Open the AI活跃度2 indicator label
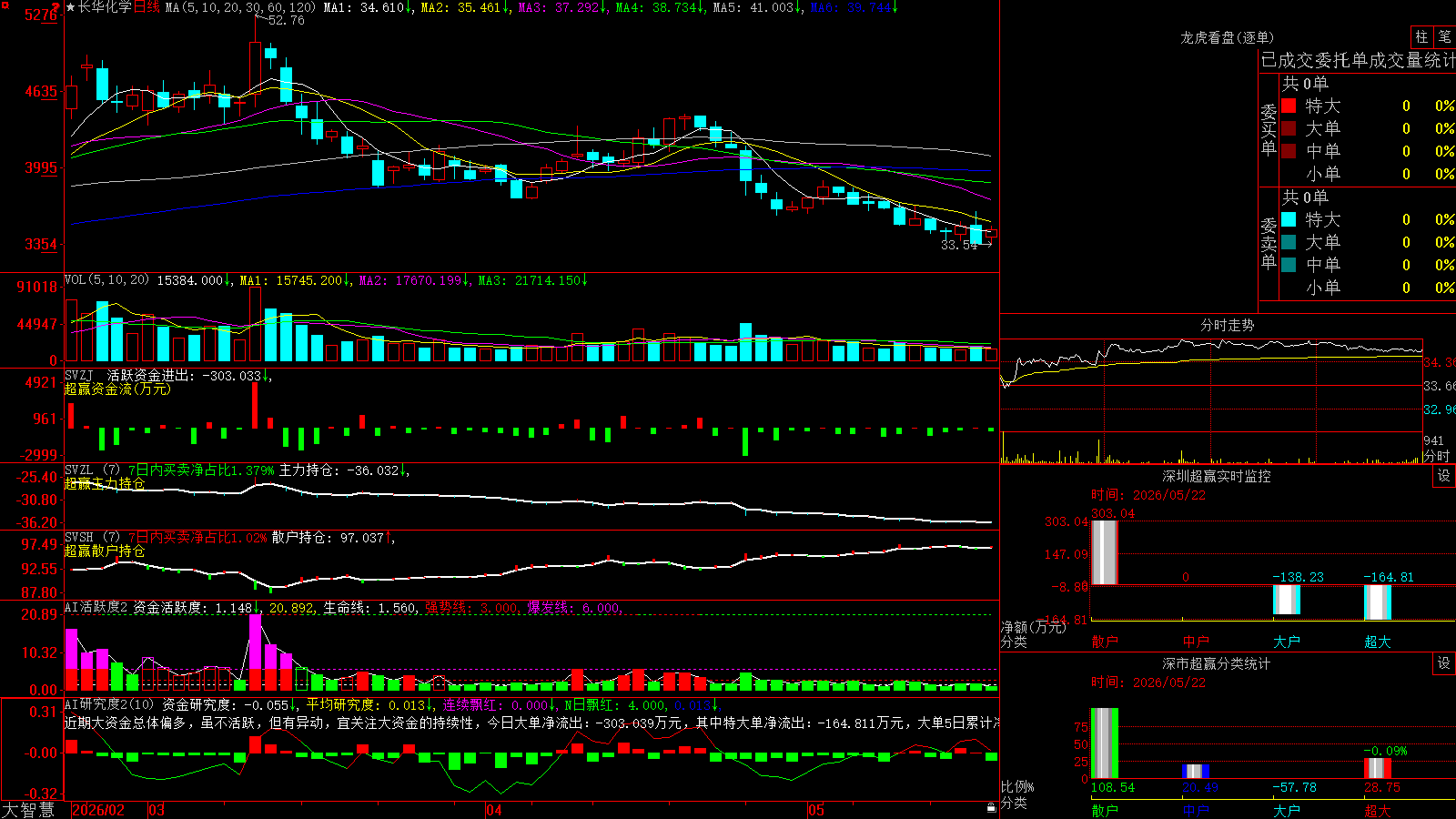This screenshot has width=1456, height=819. pyautogui.click(x=96, y=607)
